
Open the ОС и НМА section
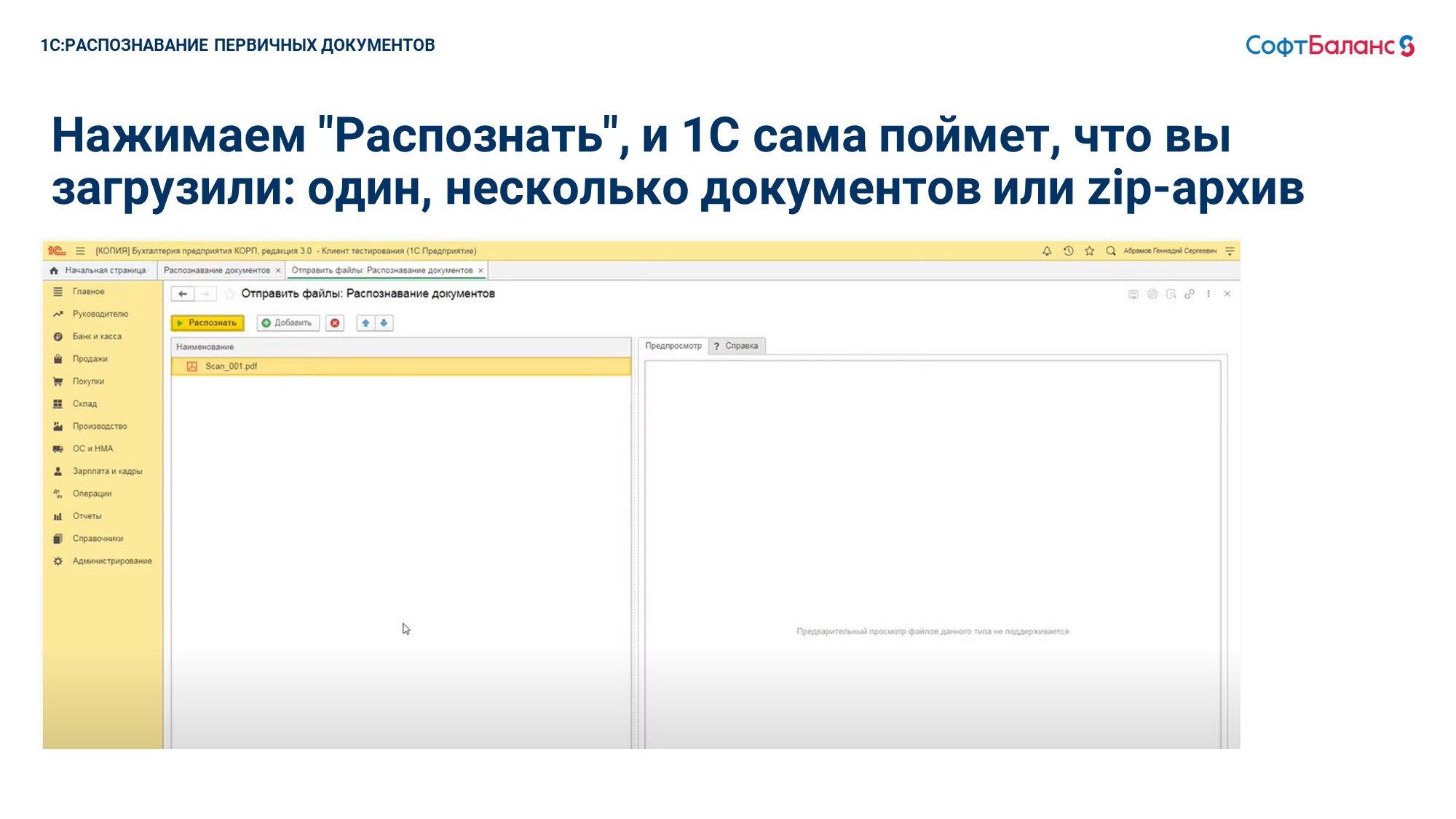[92, 448]
